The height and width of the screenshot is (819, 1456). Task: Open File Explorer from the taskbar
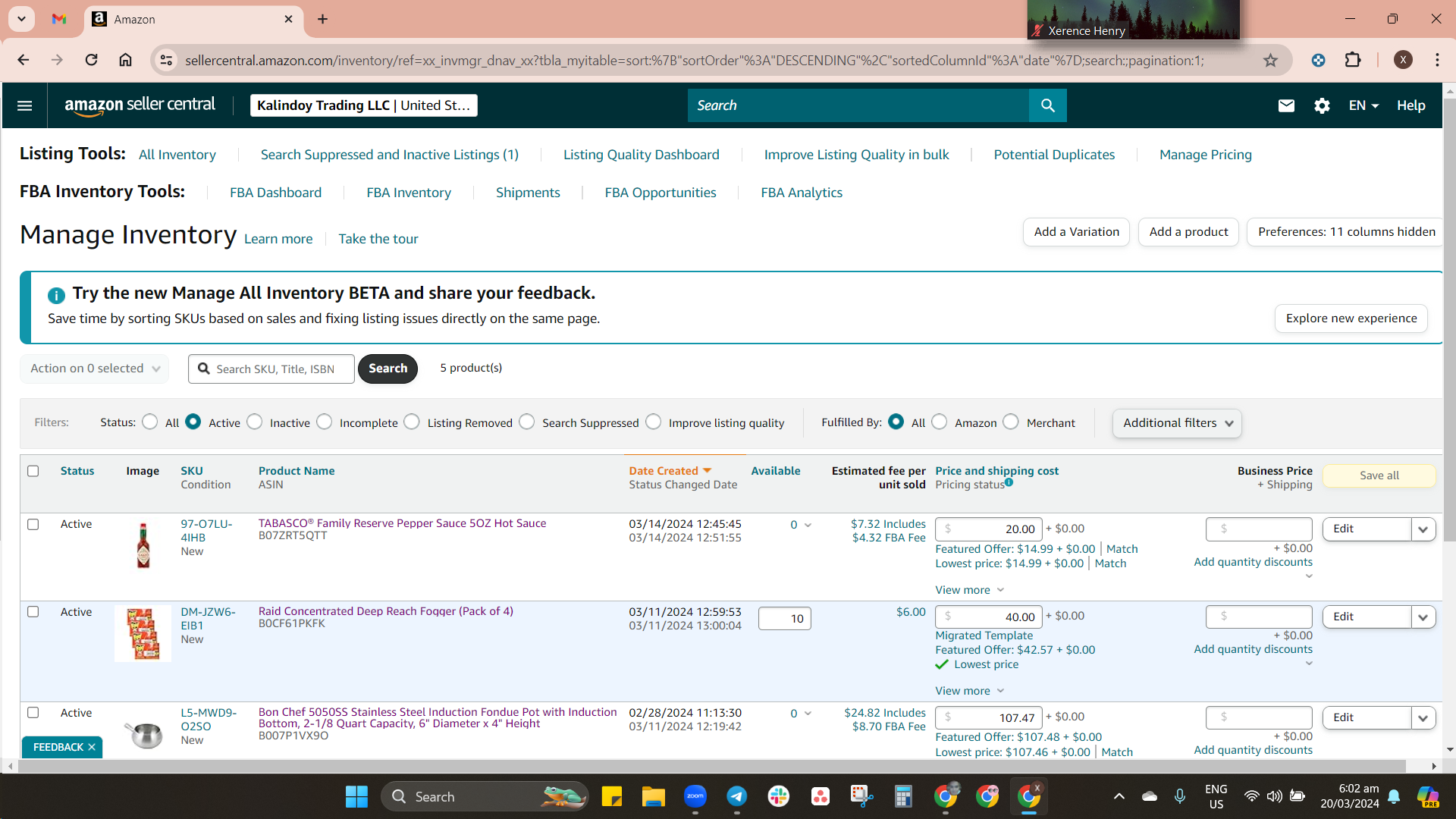[x=653, y=796]
